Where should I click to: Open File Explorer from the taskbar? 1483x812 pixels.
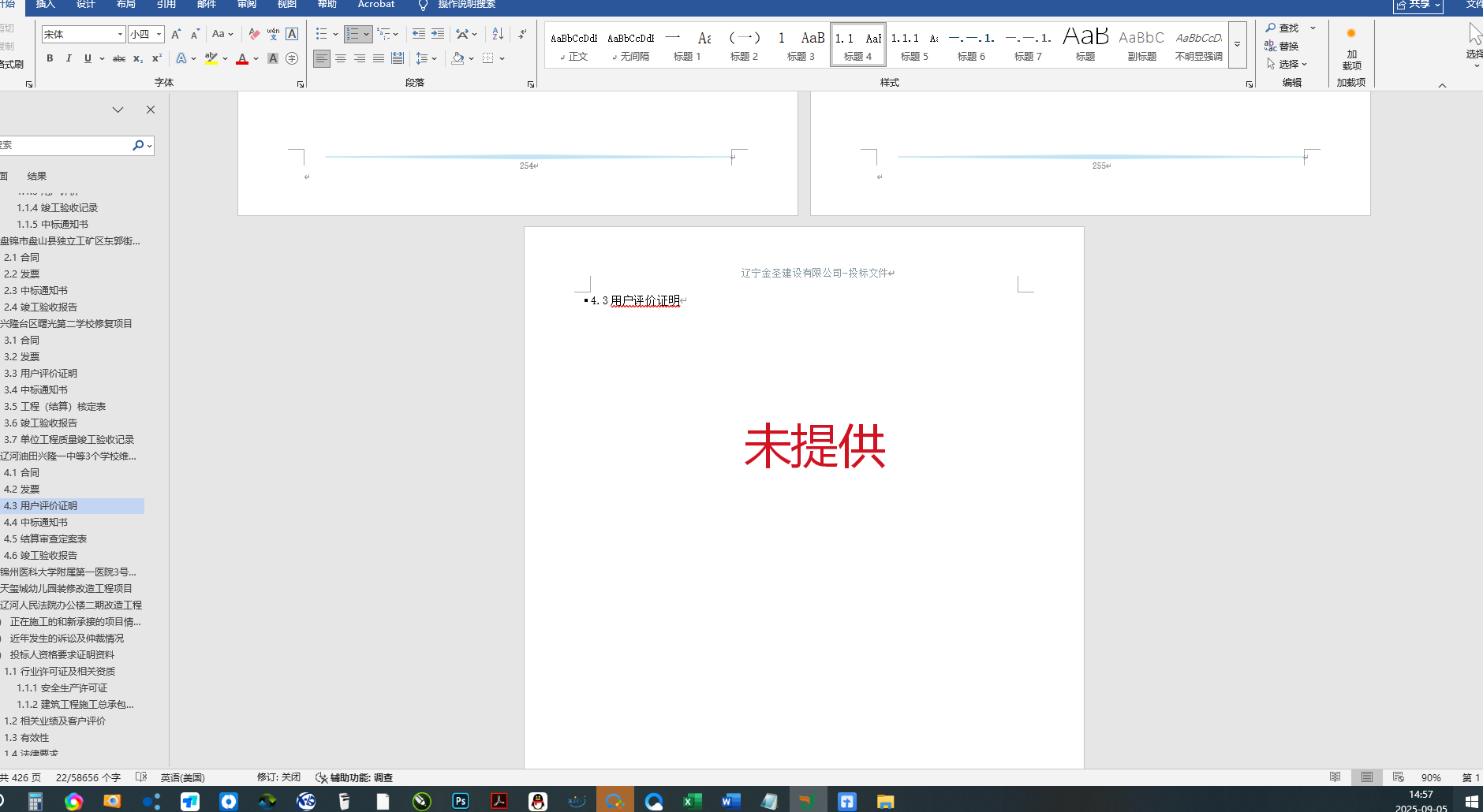885,801
